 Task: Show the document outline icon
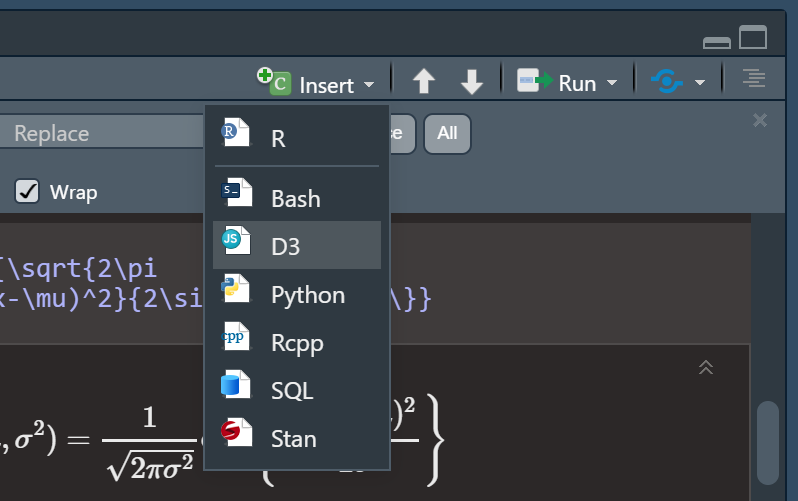pyautogui.click(x=754, y=78)
